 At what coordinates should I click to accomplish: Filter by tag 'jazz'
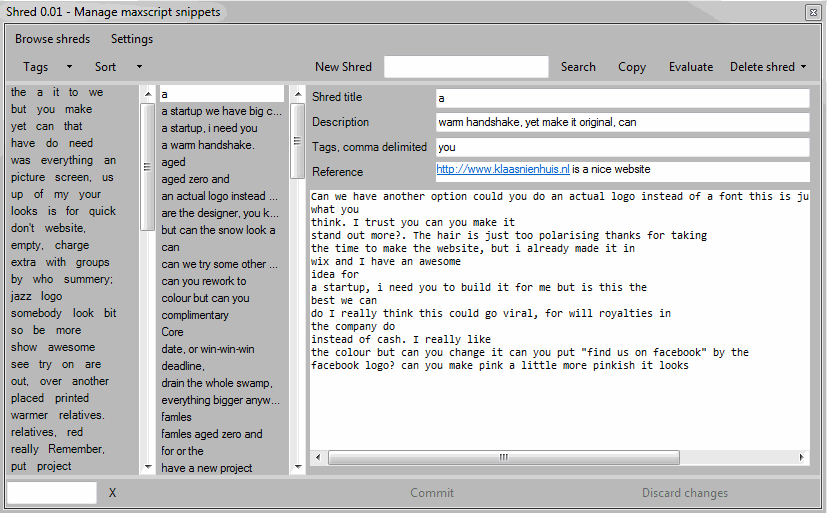[21, 296]
